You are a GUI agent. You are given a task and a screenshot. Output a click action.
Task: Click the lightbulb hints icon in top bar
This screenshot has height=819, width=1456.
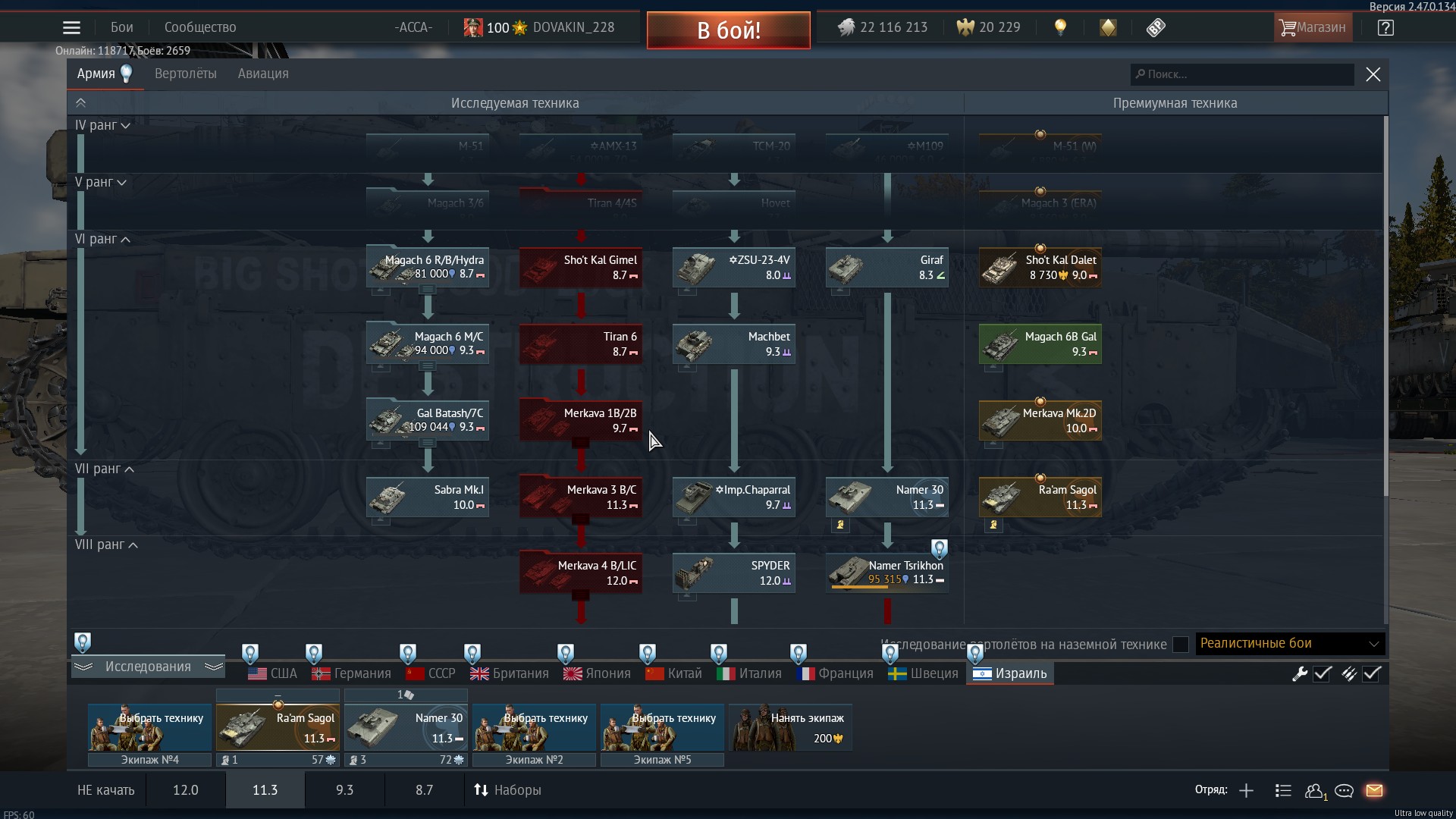pos(1060,28)
